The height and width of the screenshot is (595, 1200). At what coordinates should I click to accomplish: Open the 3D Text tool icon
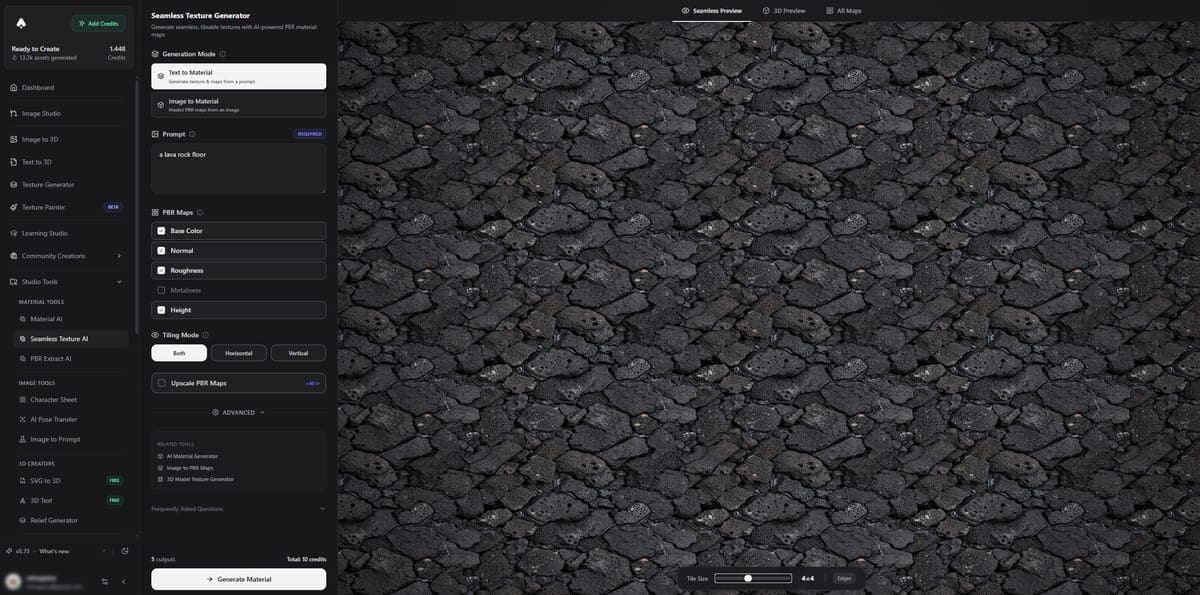click(x=23, y=500)
